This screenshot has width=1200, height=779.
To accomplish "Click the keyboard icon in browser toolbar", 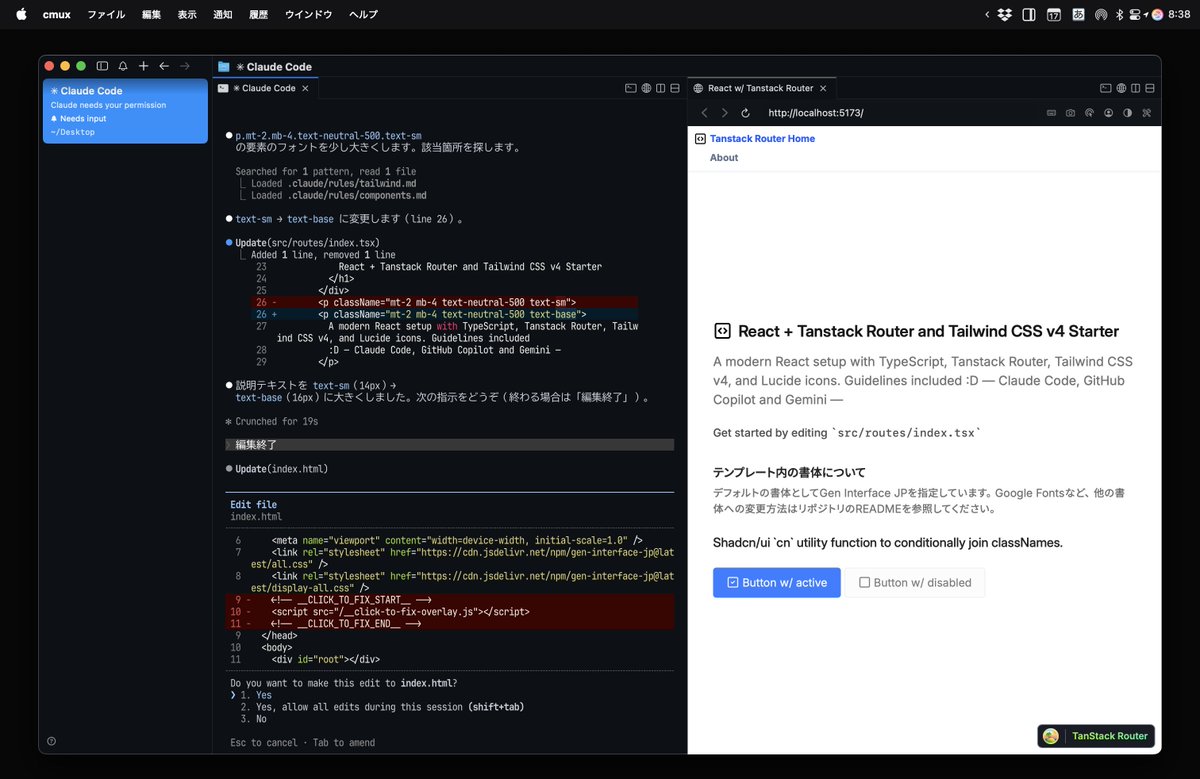I will (x=1051, y=113).
